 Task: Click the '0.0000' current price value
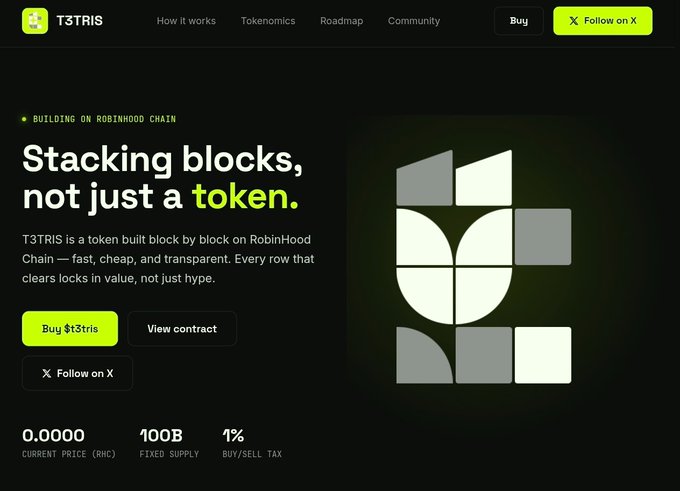pyautogui.click(x=53, y=435)
